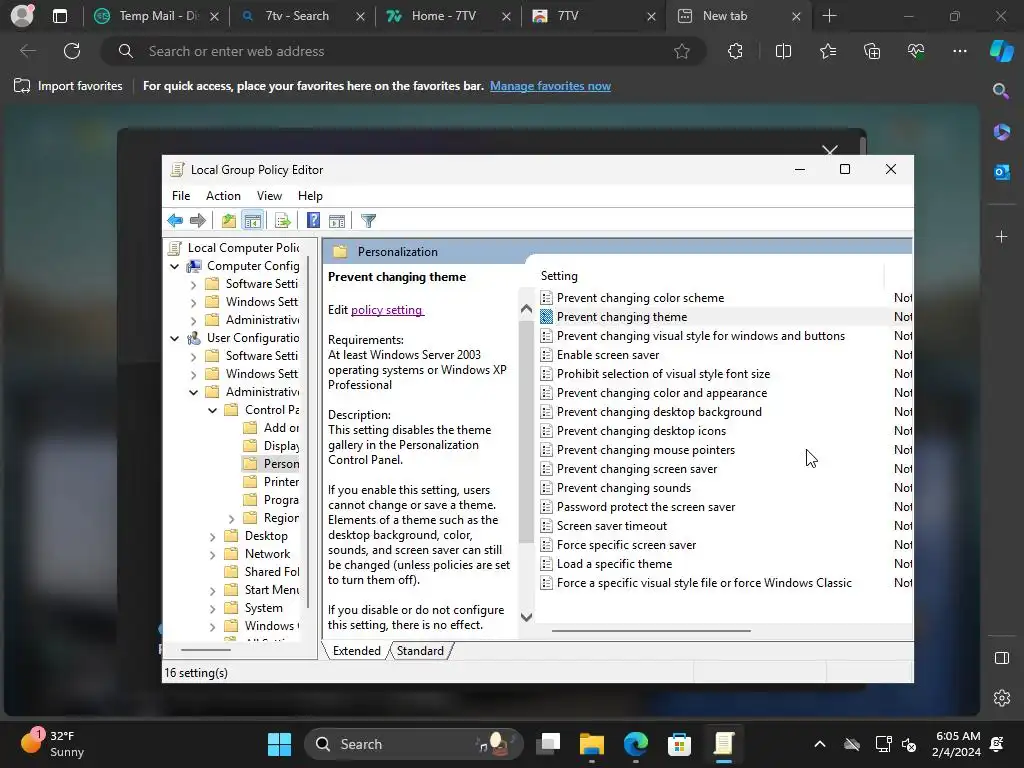Image resolution: width=1024 pixels, height=768 pixels.
Task: Expand the Network tree node
Action: click(212, 554)
